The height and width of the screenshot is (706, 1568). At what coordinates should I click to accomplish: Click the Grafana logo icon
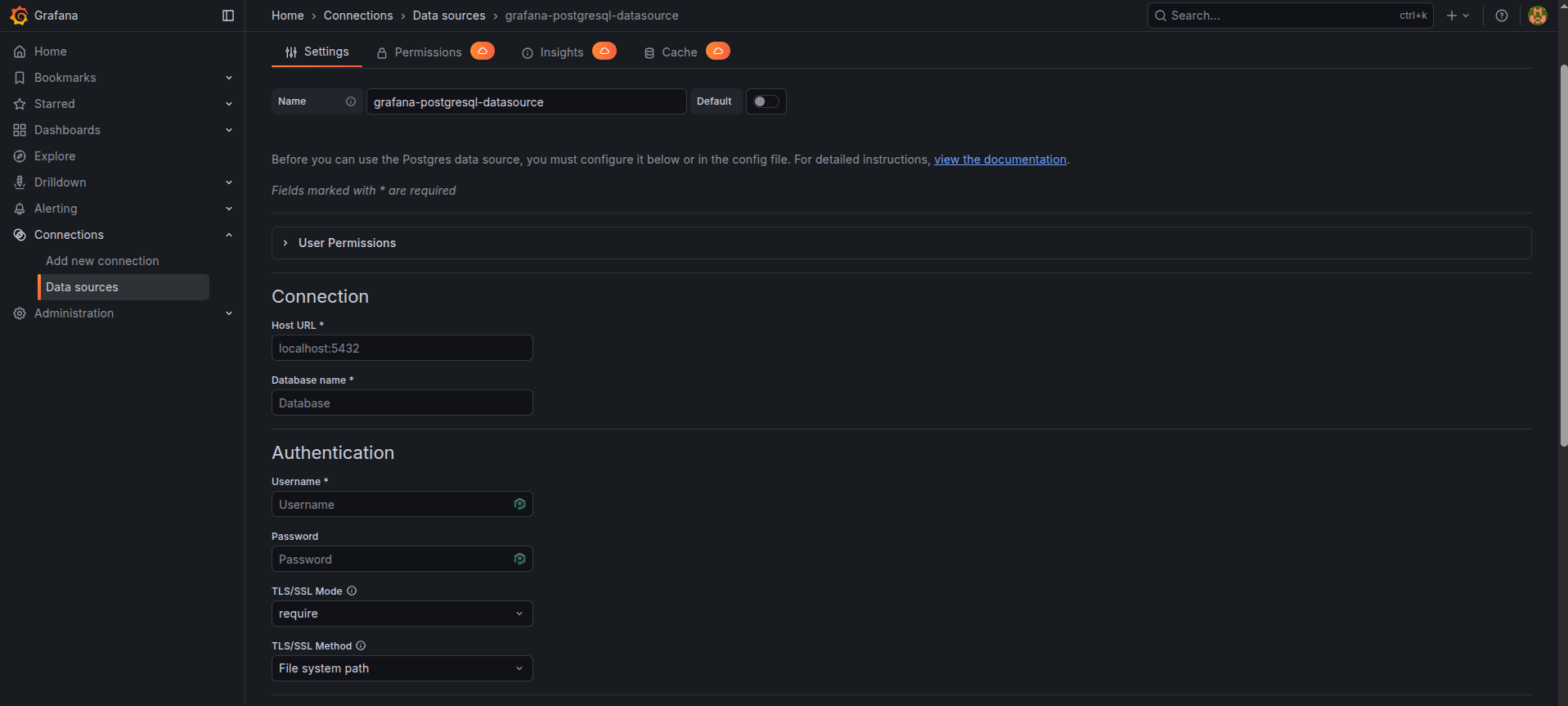(x=19, y=16)
